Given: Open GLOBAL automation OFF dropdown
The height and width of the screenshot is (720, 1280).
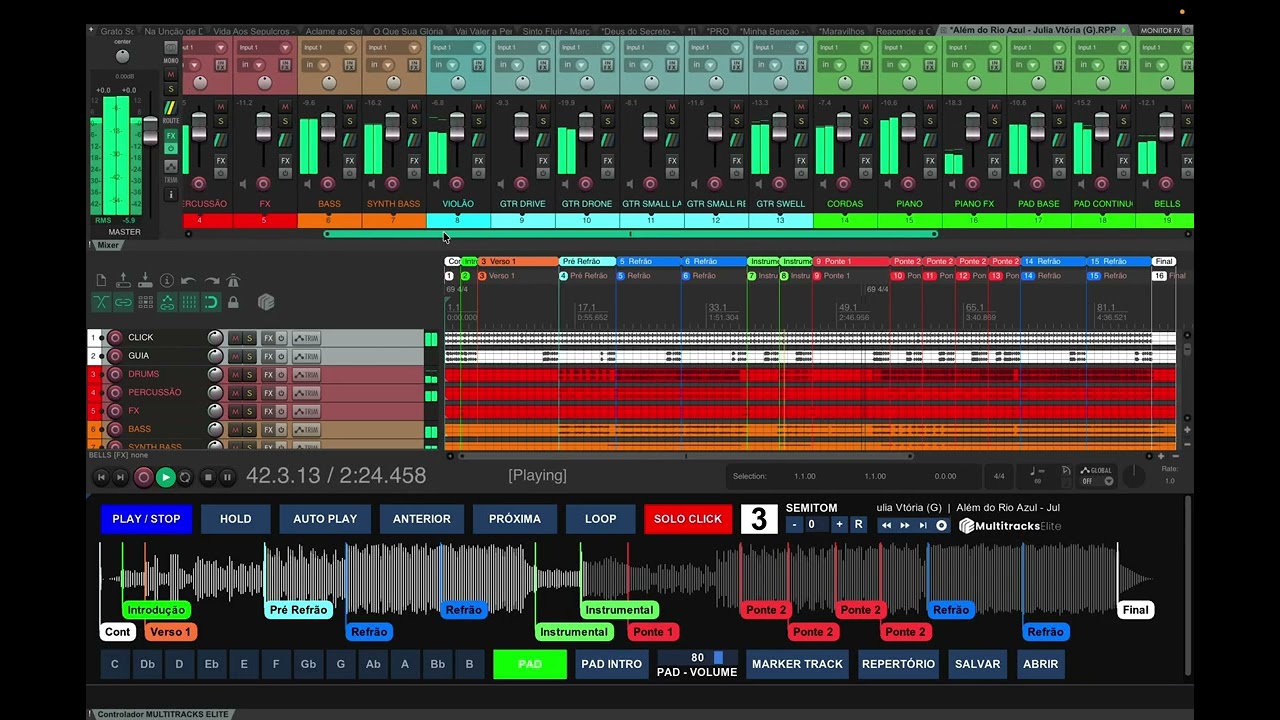Looking at the screenshot, I should click(x=1096, y=481).
